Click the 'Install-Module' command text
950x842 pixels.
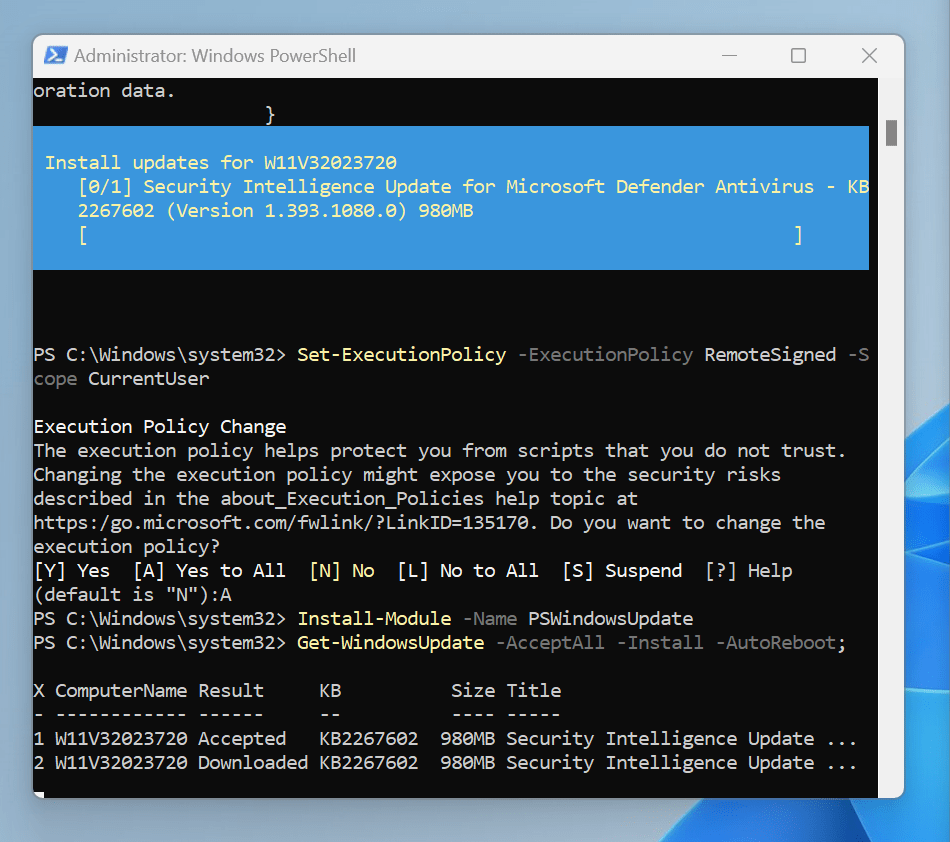[x=374, y=618]
